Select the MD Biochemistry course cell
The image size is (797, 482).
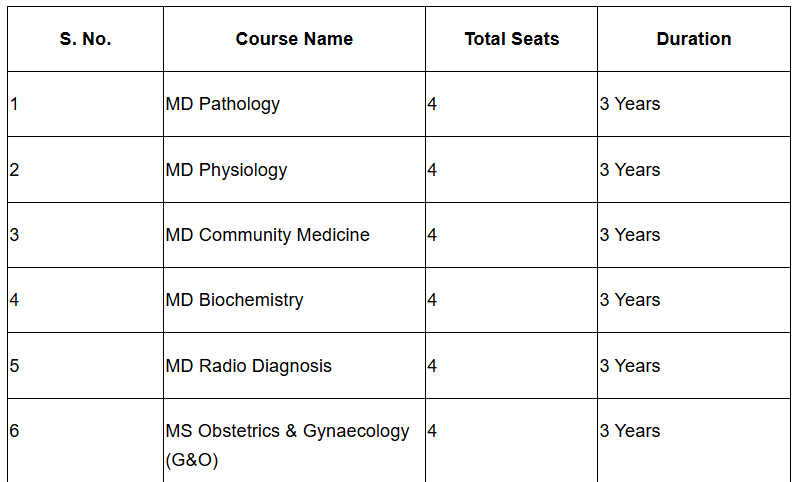pyautogui.click(x=234, y=300)
